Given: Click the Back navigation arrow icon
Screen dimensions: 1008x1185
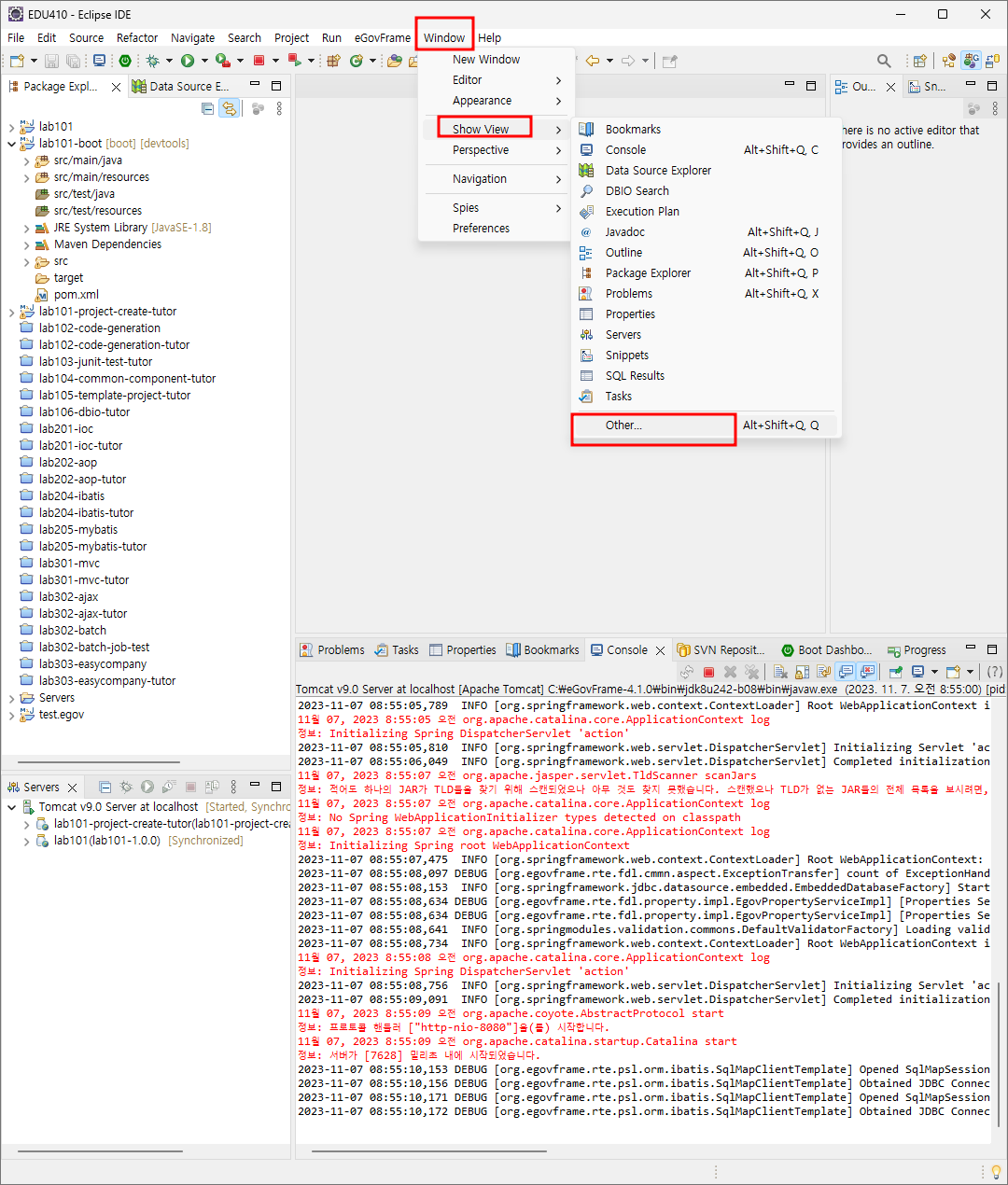Looking at the screenshot, I should (x=593, y=61).
